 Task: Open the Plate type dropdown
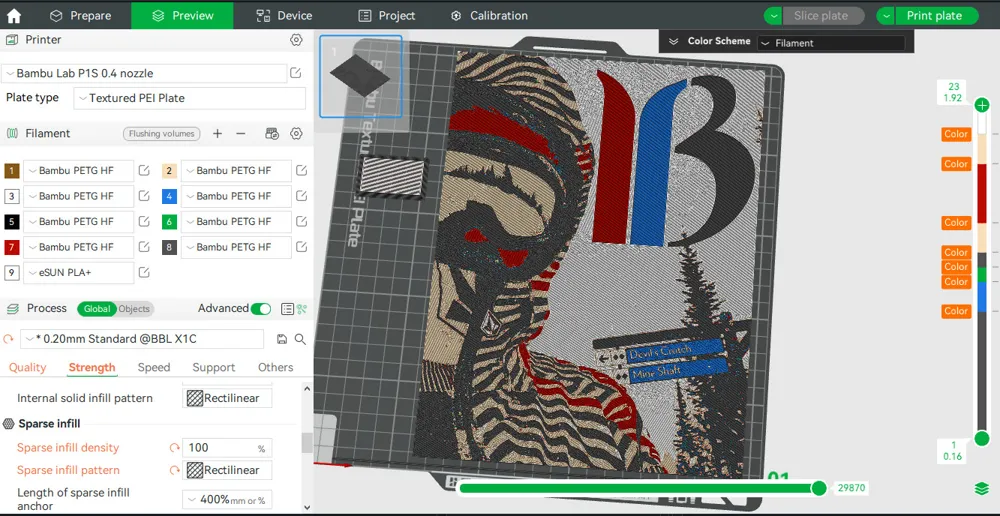(189, 98)
